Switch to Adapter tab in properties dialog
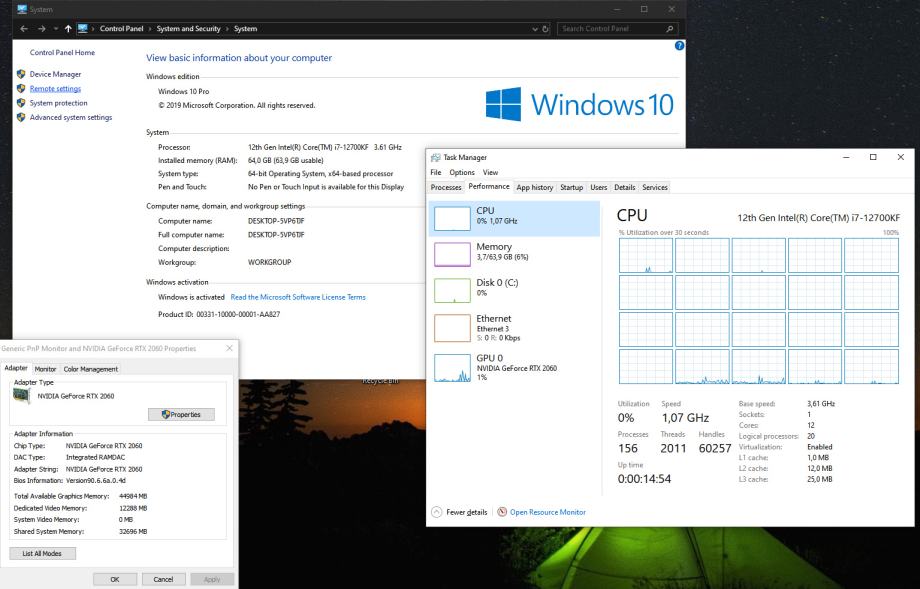 pos(16,368)
